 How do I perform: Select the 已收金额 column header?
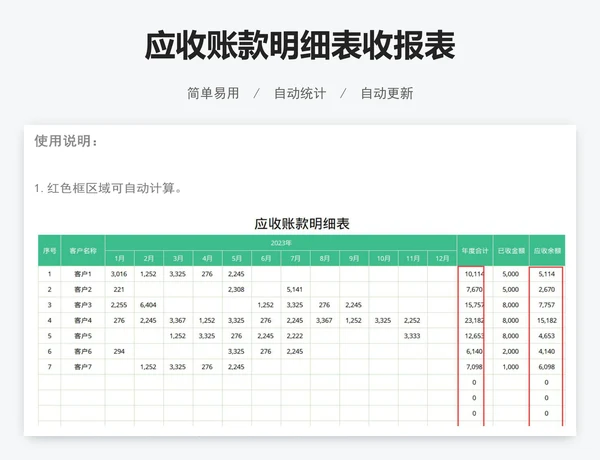click(511, 251)
